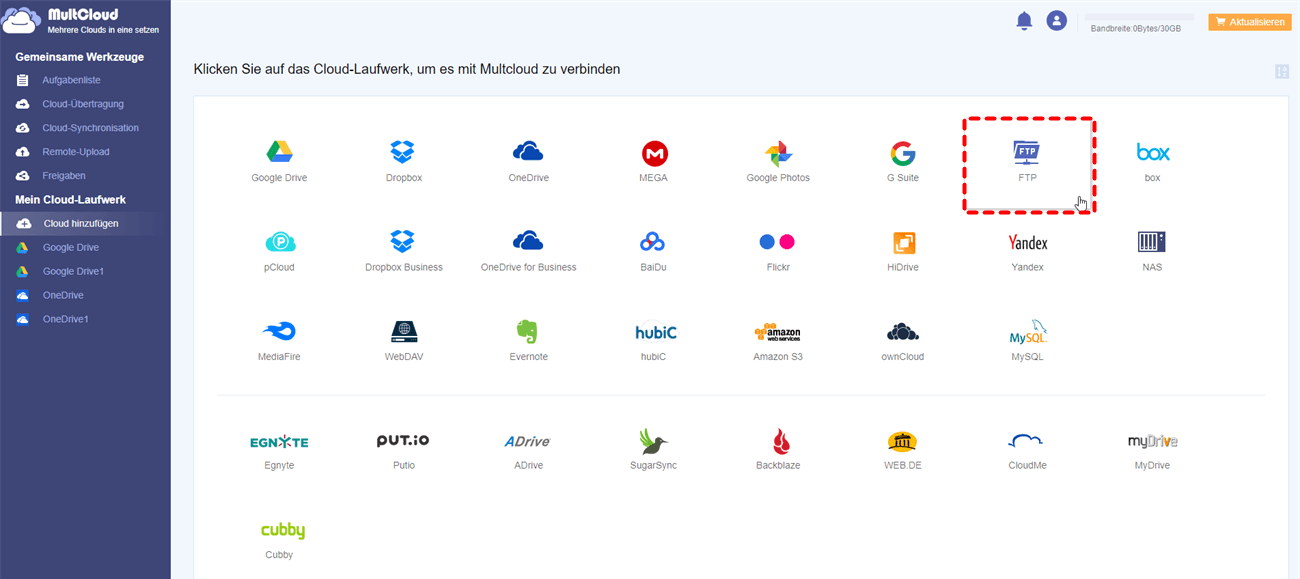Add pCloud drive
Image resolution: width=1300 pixels, height=579 pixels.
279,242
